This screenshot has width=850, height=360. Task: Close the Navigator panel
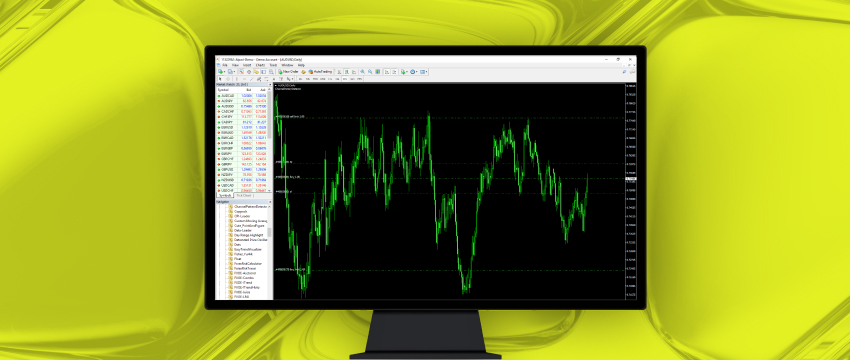271,201
